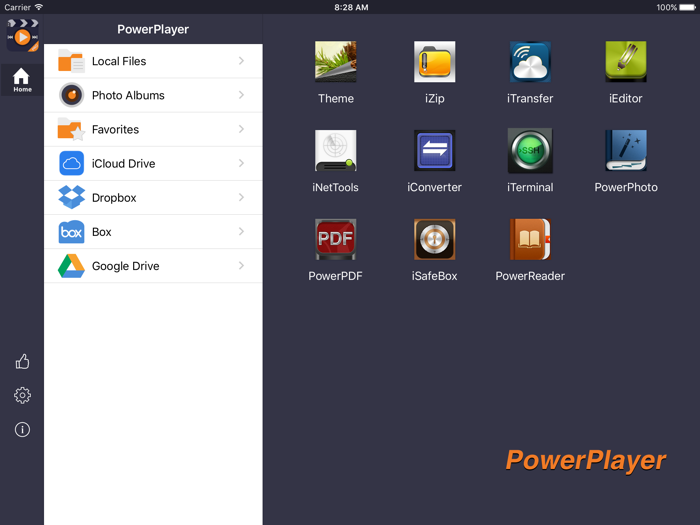Open the iConverter arrows icon
Image resolution: width=700 pixels, height=525 pixels.
[434, 150]
